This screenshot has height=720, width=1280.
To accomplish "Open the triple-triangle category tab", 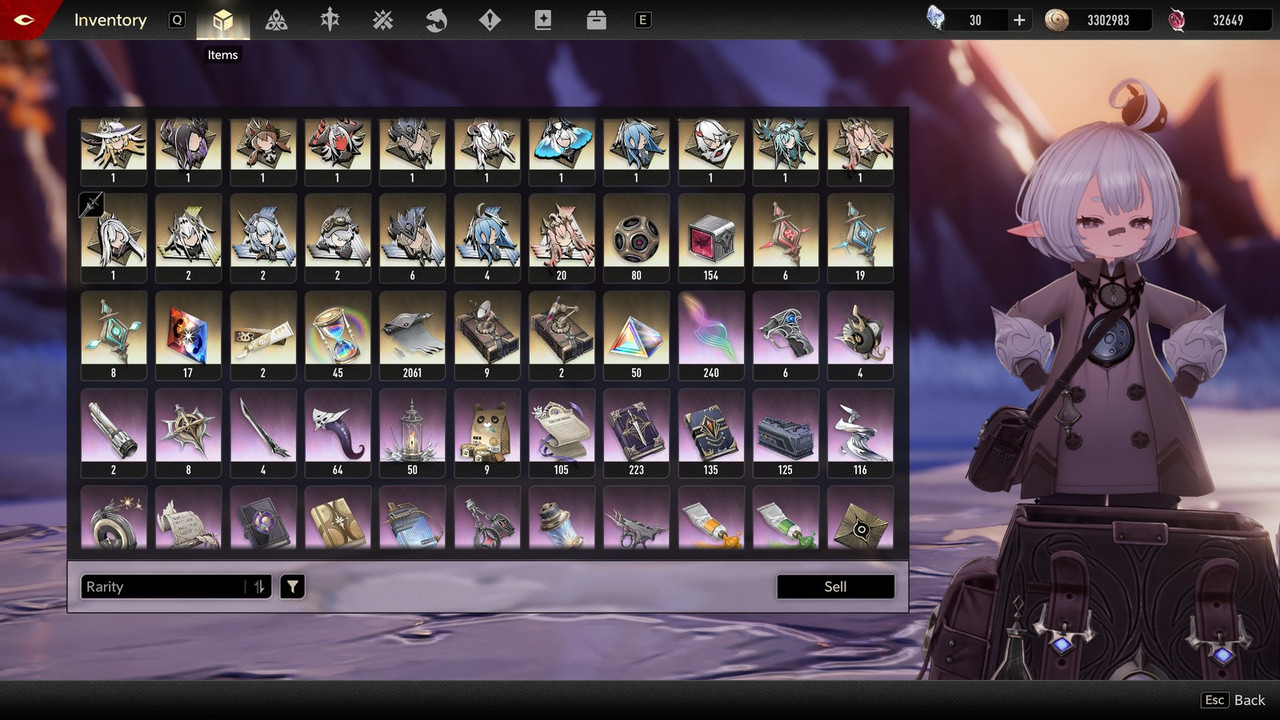I will point(276,20).
